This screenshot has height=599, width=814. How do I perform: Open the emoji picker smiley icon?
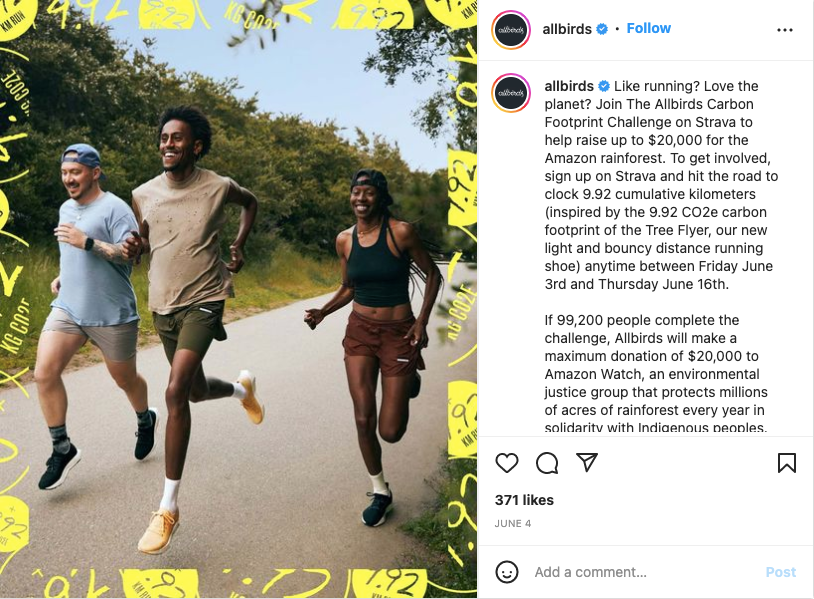click(507, 571)
